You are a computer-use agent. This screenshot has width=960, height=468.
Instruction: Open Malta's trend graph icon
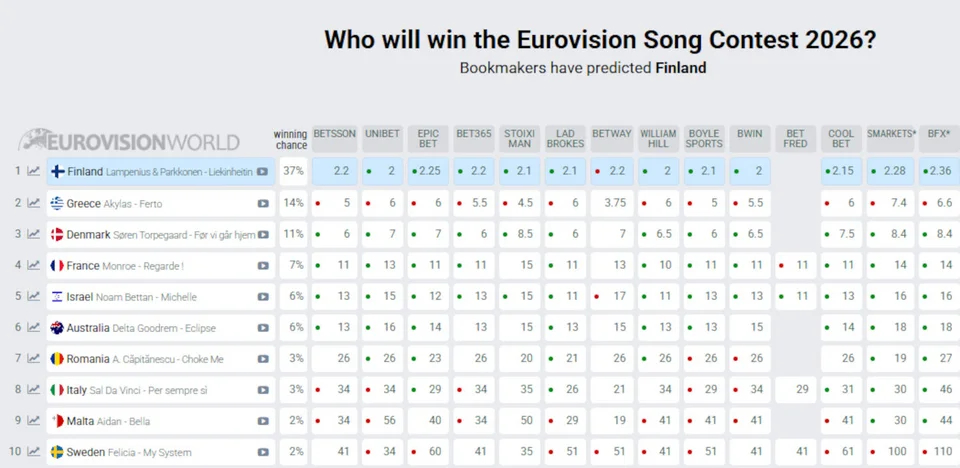tap(33, 421)
